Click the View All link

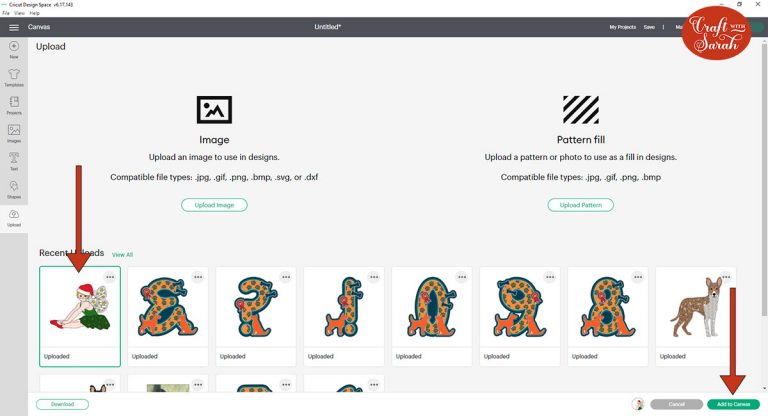122,255
